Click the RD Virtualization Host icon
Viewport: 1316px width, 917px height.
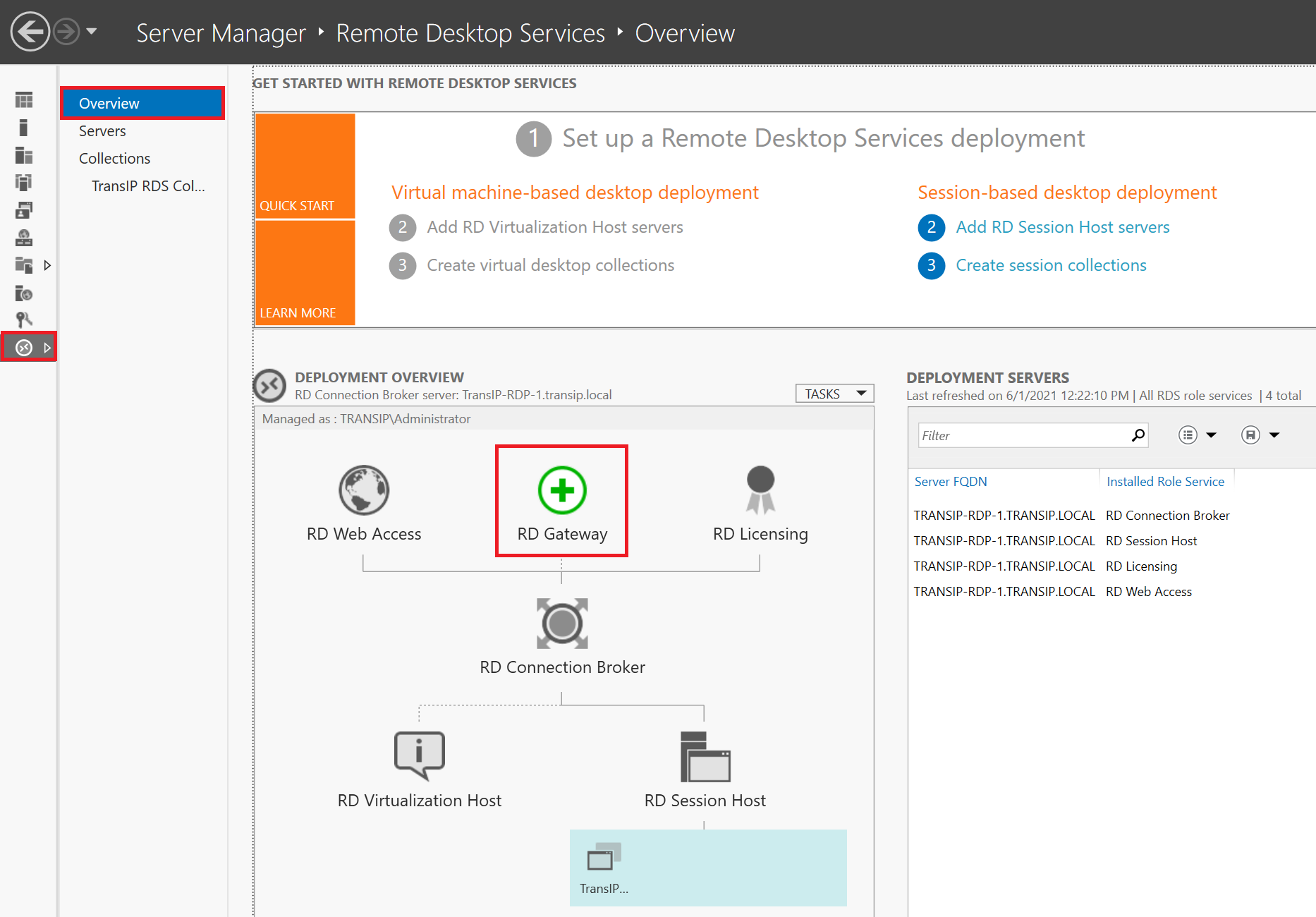(x=420, y=755)
